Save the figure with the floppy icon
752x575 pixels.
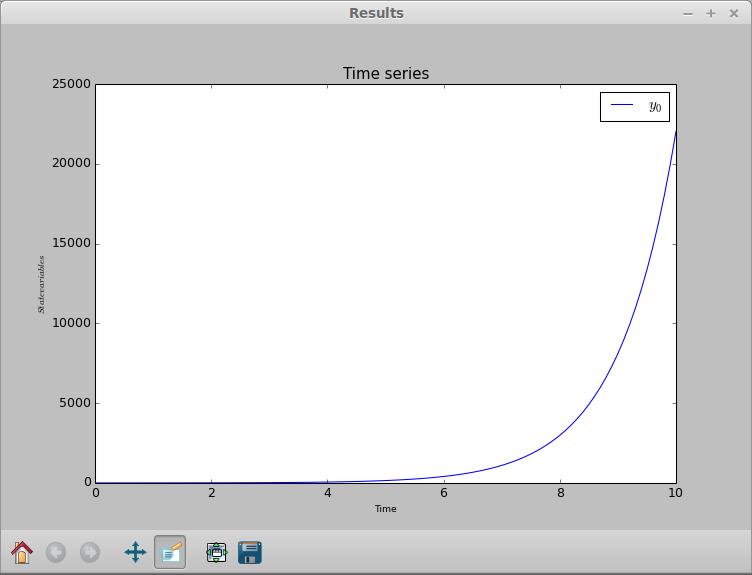(250, 552)
